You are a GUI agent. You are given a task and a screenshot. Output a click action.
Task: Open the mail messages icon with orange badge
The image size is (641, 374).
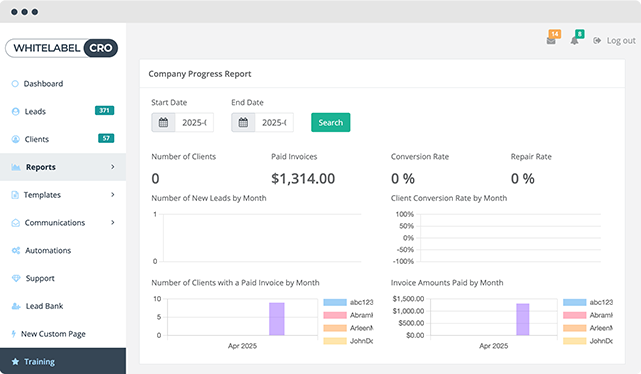coord(551,40)
